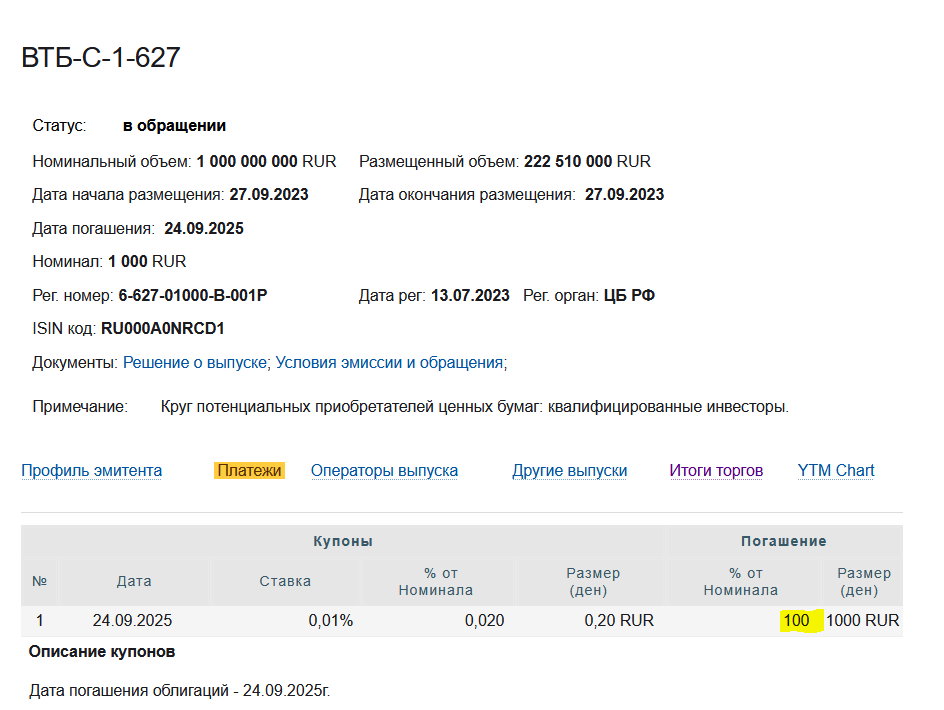The image size is (944, 710).
Task: Select the ISIN code RU000A0NRCD1
Action: click(x=163, y=328)
